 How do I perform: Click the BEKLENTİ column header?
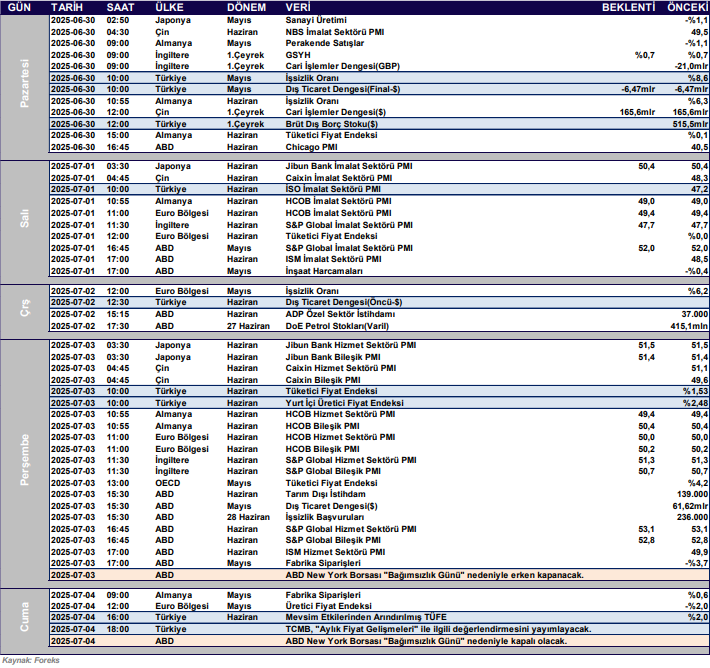628,6
